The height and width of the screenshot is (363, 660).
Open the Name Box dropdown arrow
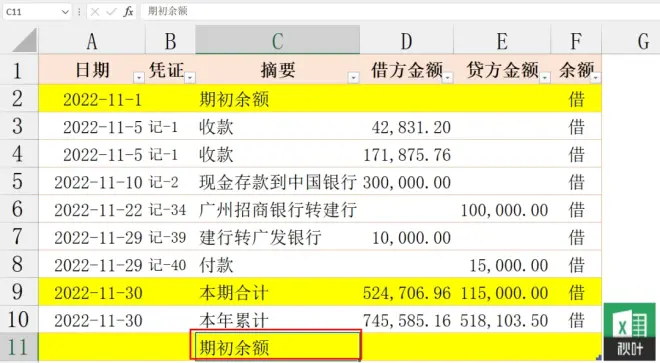(65, 12)
